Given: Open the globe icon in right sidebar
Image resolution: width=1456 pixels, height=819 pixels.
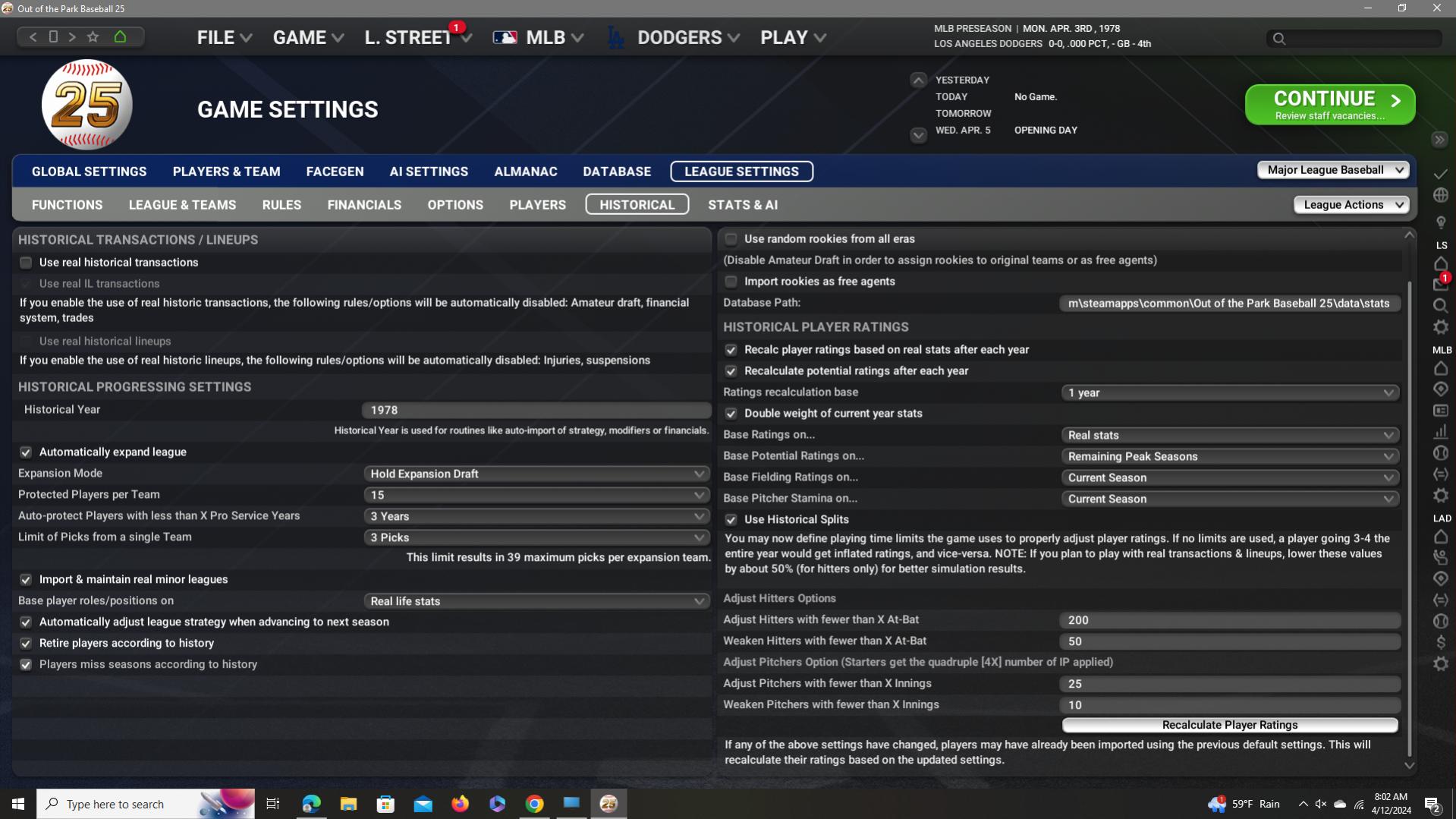Looking at the screenshot, I should 1441,196.
